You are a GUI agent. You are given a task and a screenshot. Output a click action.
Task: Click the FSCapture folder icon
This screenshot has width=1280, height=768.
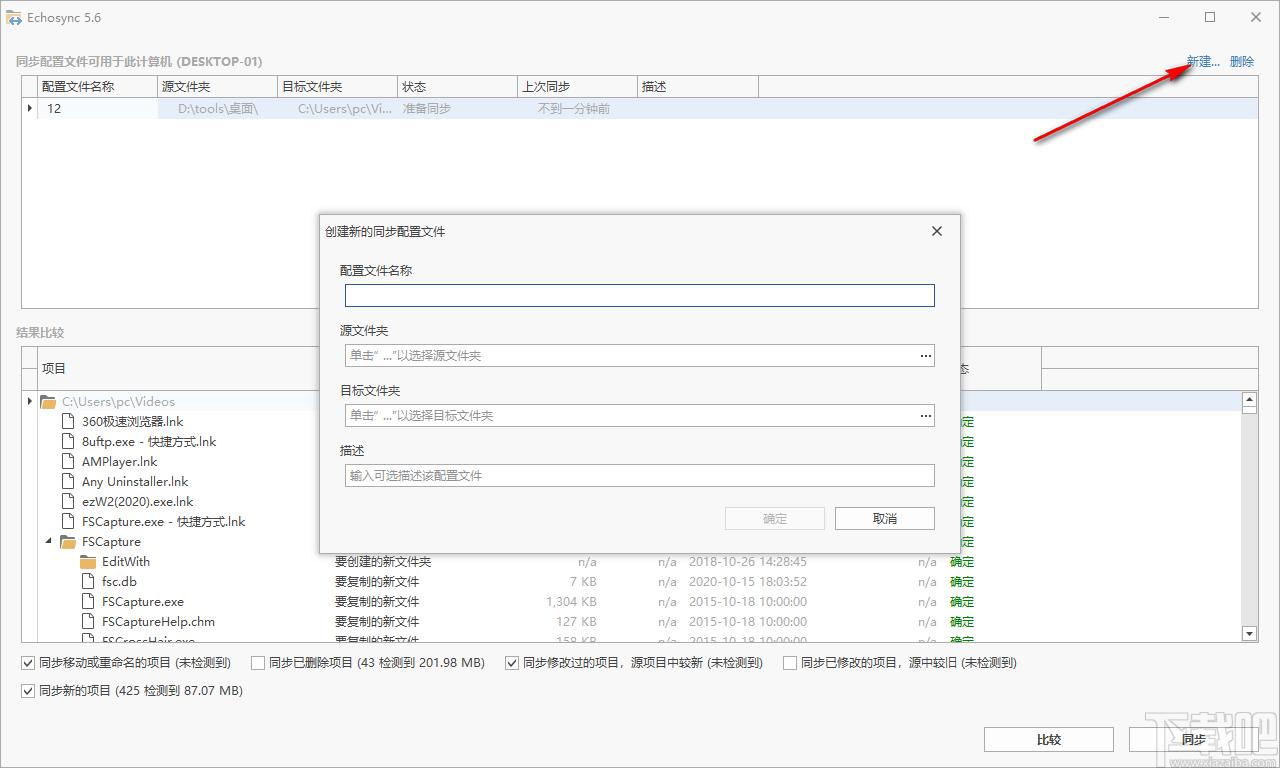tap(68, 541)
